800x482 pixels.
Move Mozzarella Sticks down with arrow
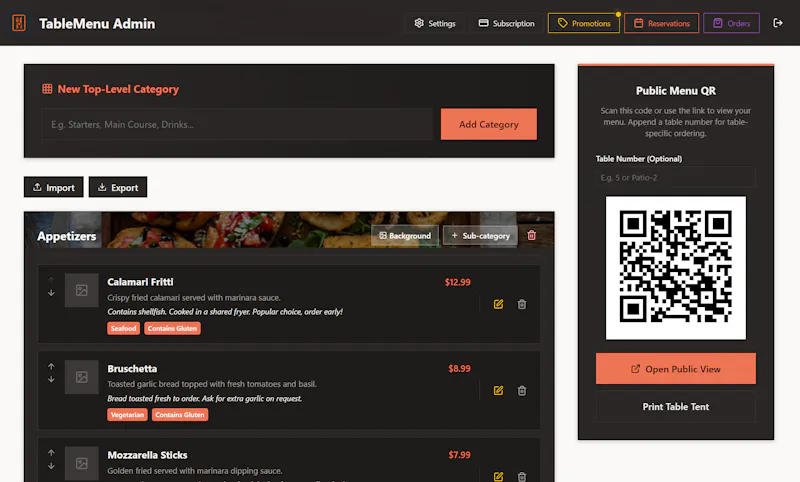point(51,466)
